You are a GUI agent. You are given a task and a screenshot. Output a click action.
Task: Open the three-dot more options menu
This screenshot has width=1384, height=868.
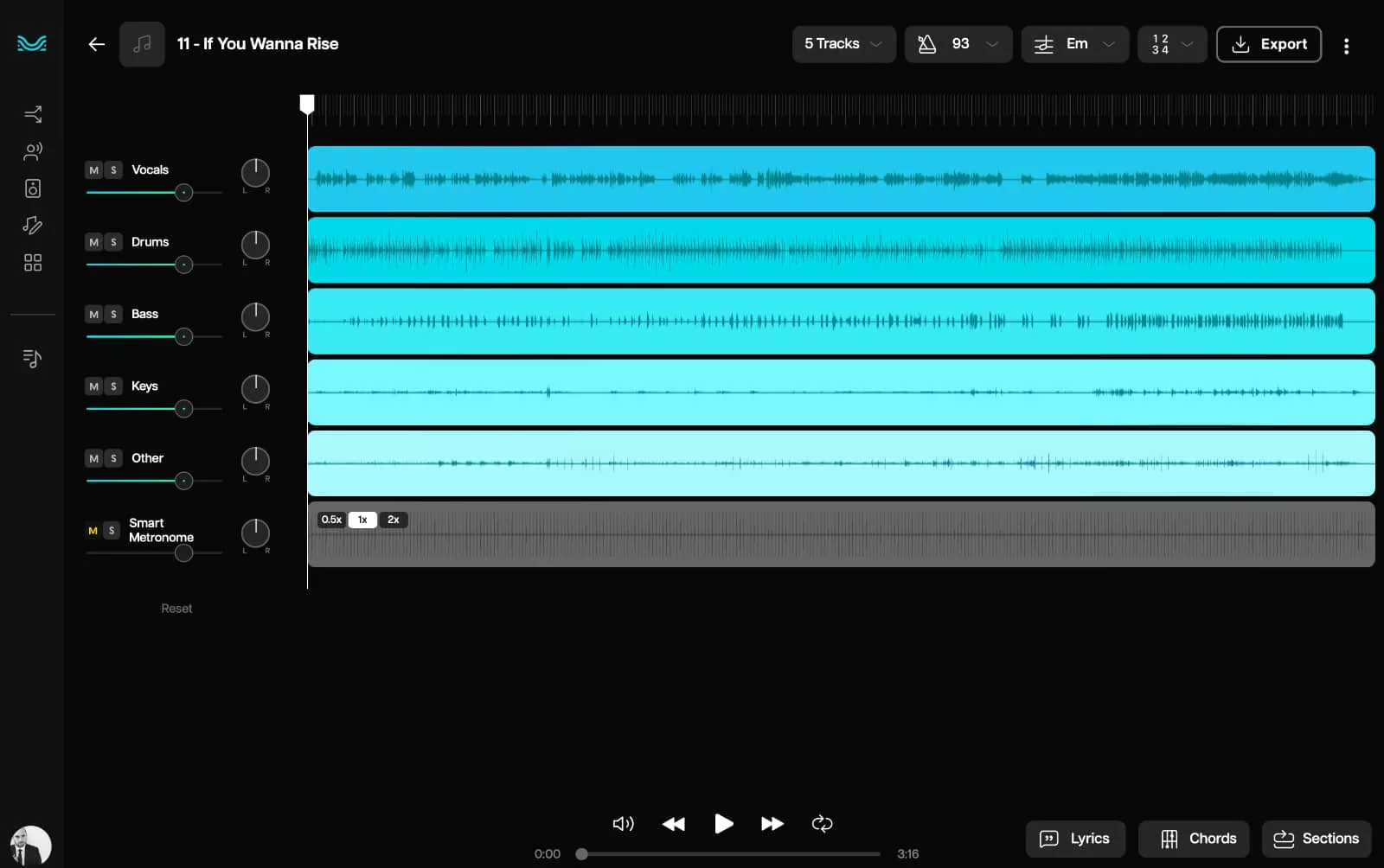1346,46
